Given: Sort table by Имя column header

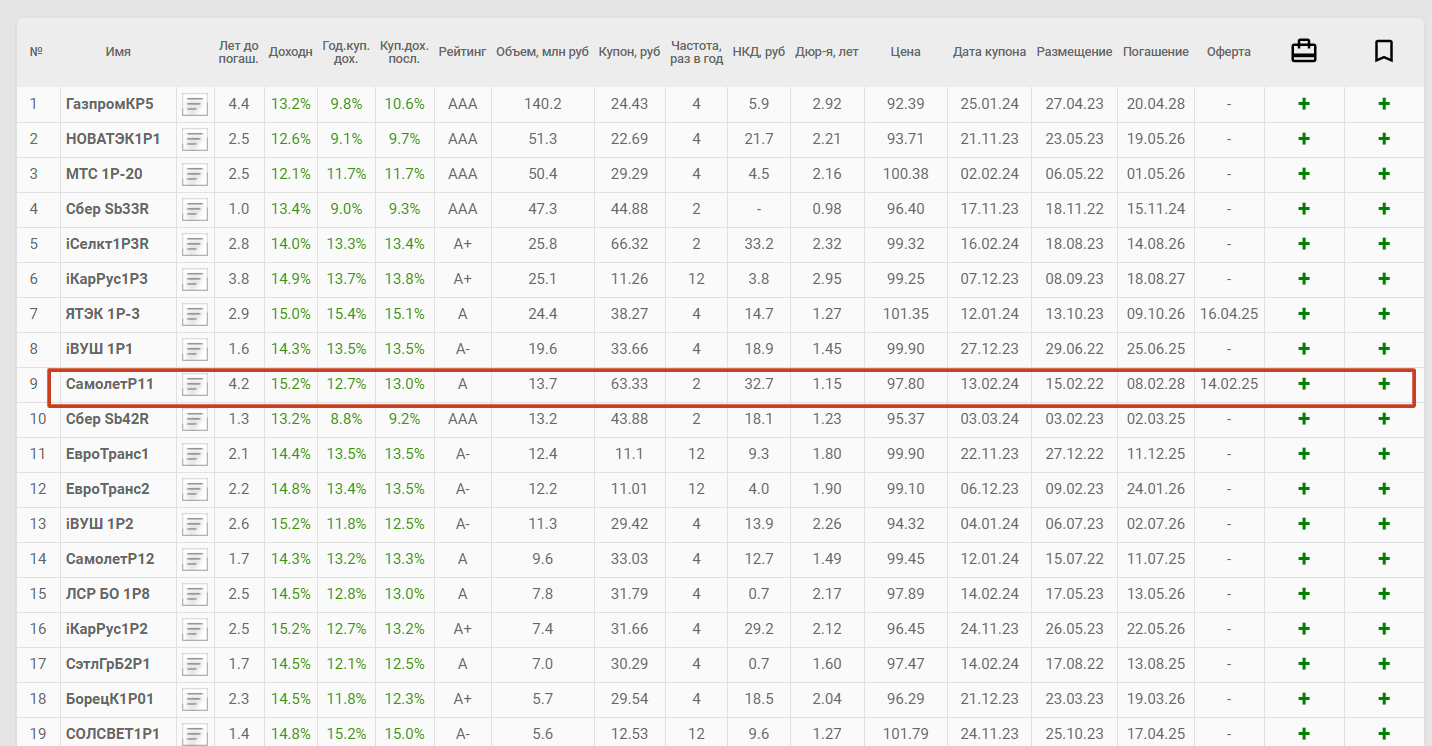Looking at the screenshot, I should [118, 52].
